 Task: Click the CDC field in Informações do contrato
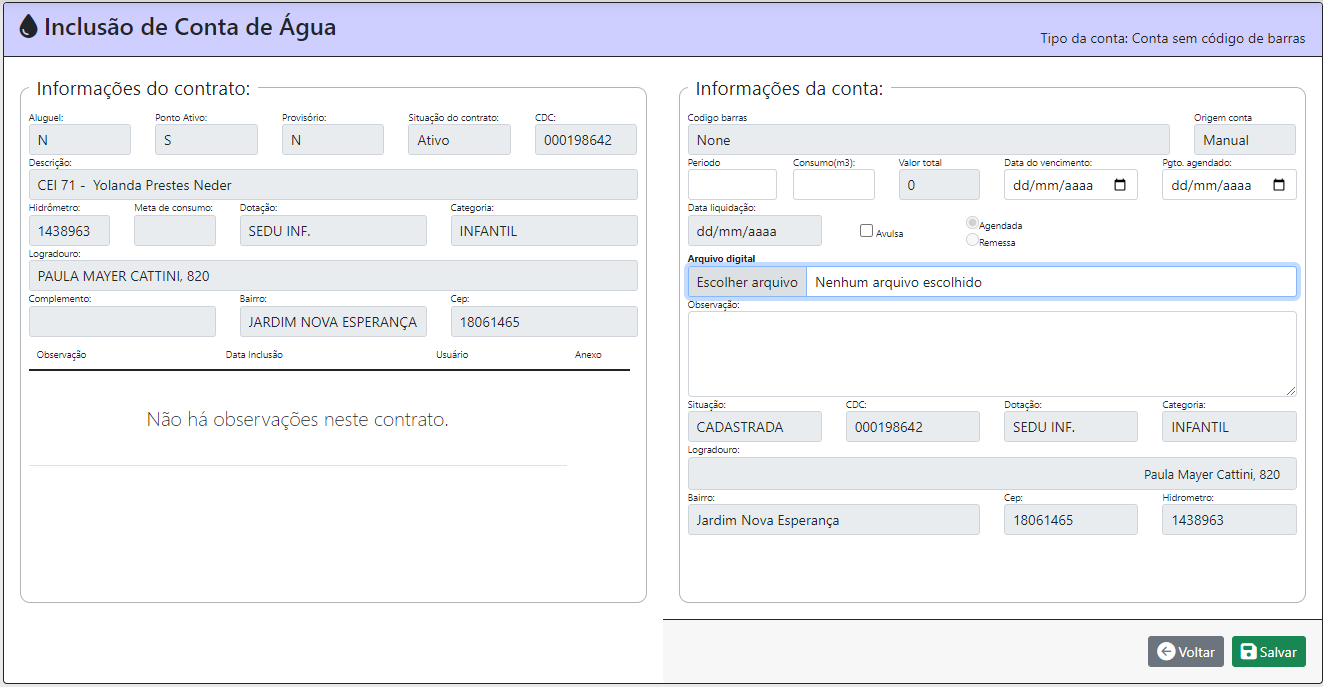[586, 140]
